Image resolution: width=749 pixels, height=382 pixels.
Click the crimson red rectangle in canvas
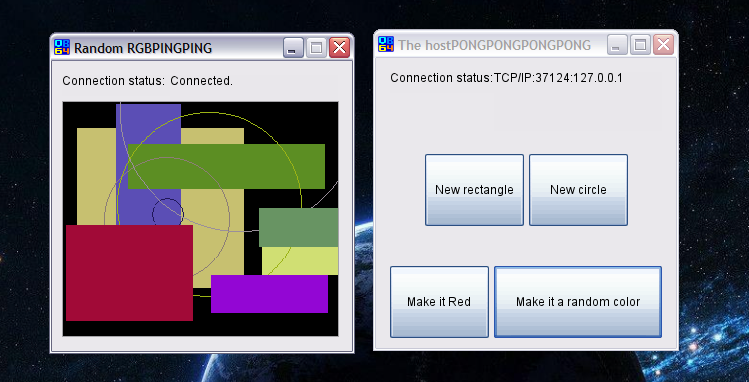(129, 273)
